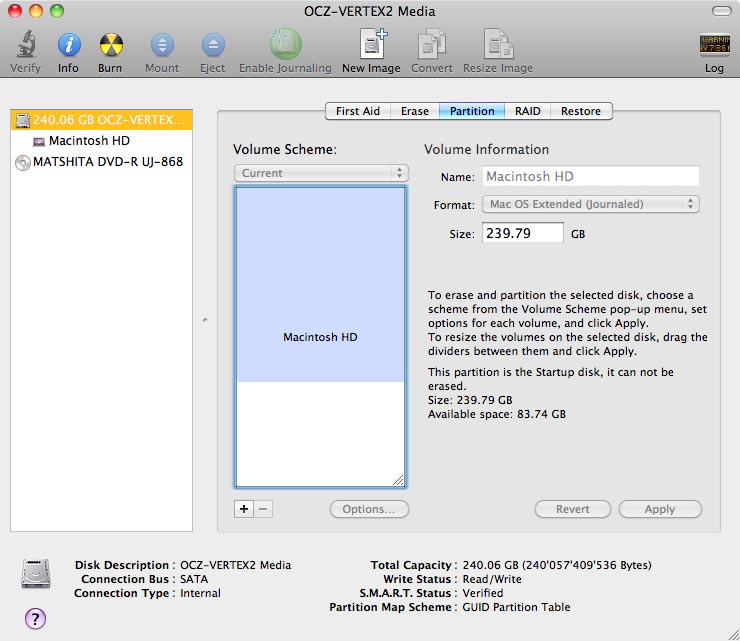Viewport: 740px width, 641px height.
Task: Switch to the RAID tab
Action: coord(528,111)
